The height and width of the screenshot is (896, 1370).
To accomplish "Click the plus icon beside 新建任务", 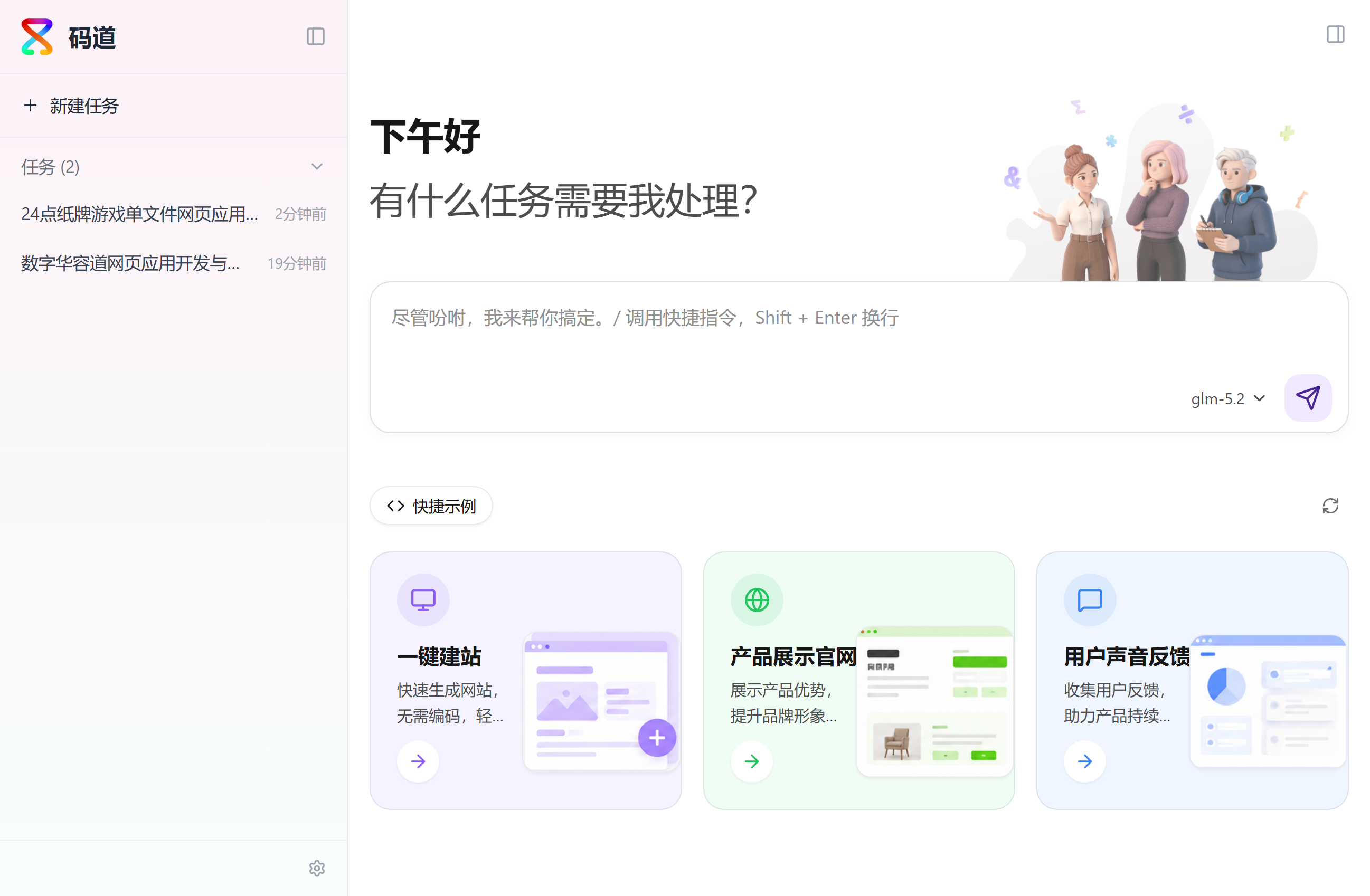I will [30, 106].
